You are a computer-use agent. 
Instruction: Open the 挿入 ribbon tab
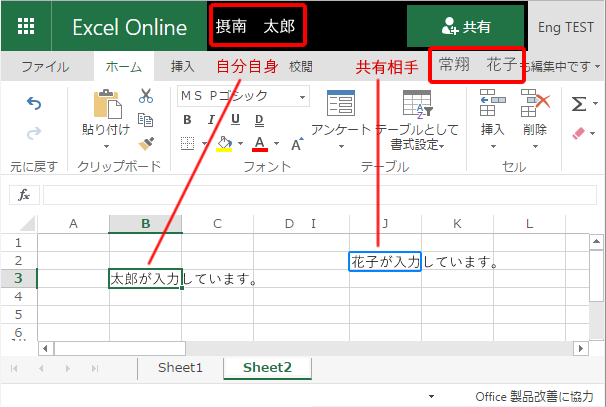[x=182, y=66]
